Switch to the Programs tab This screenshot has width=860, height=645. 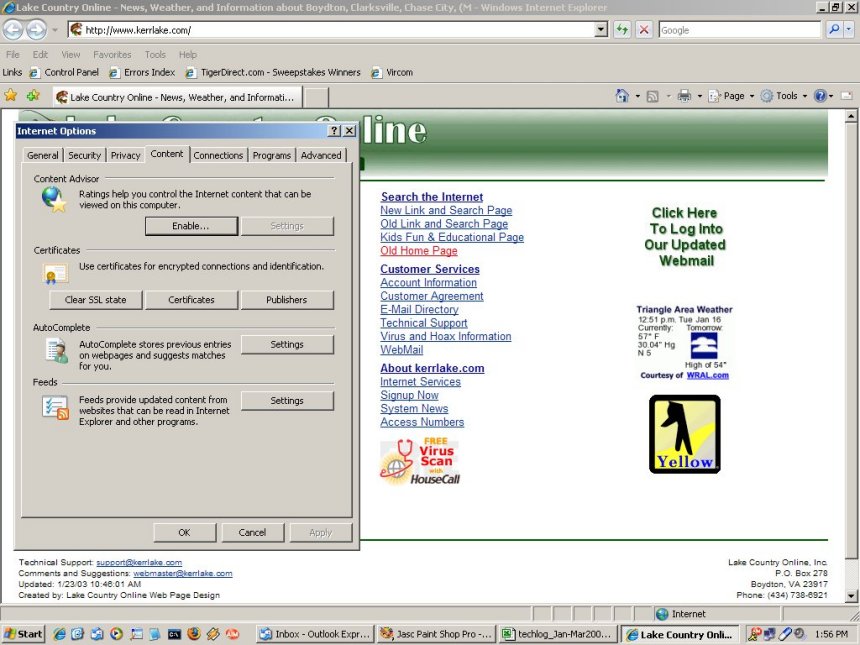(x=272, y=155)
